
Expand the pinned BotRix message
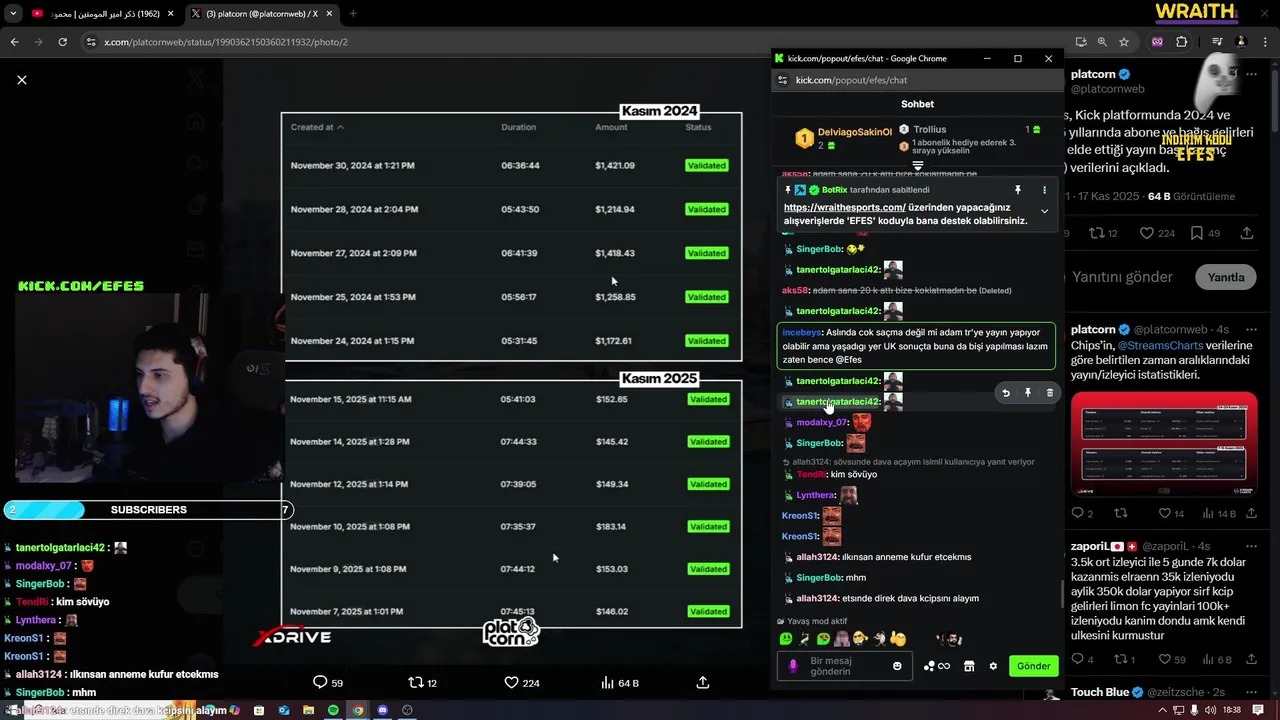[1044, 211]
